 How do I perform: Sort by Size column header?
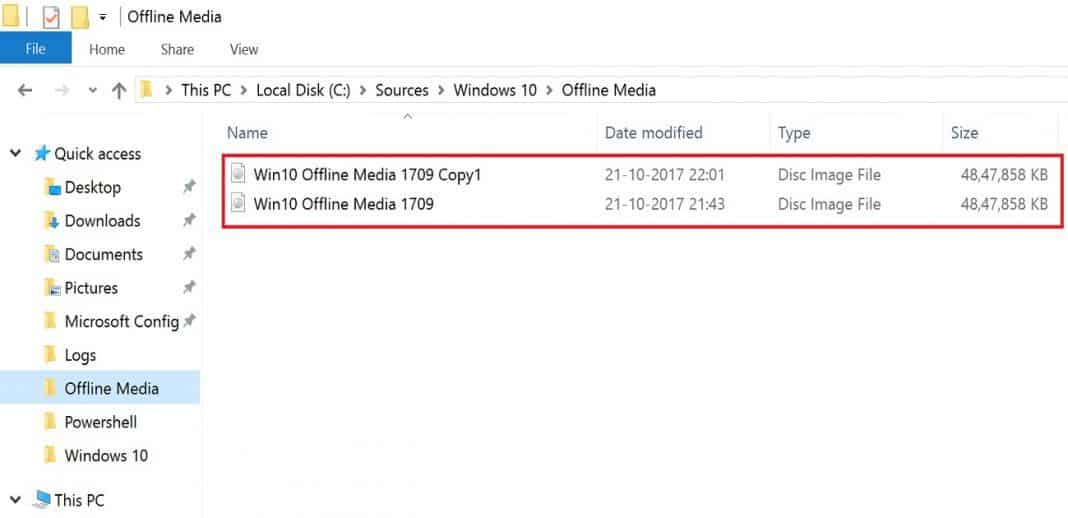(x=964, y=133)
